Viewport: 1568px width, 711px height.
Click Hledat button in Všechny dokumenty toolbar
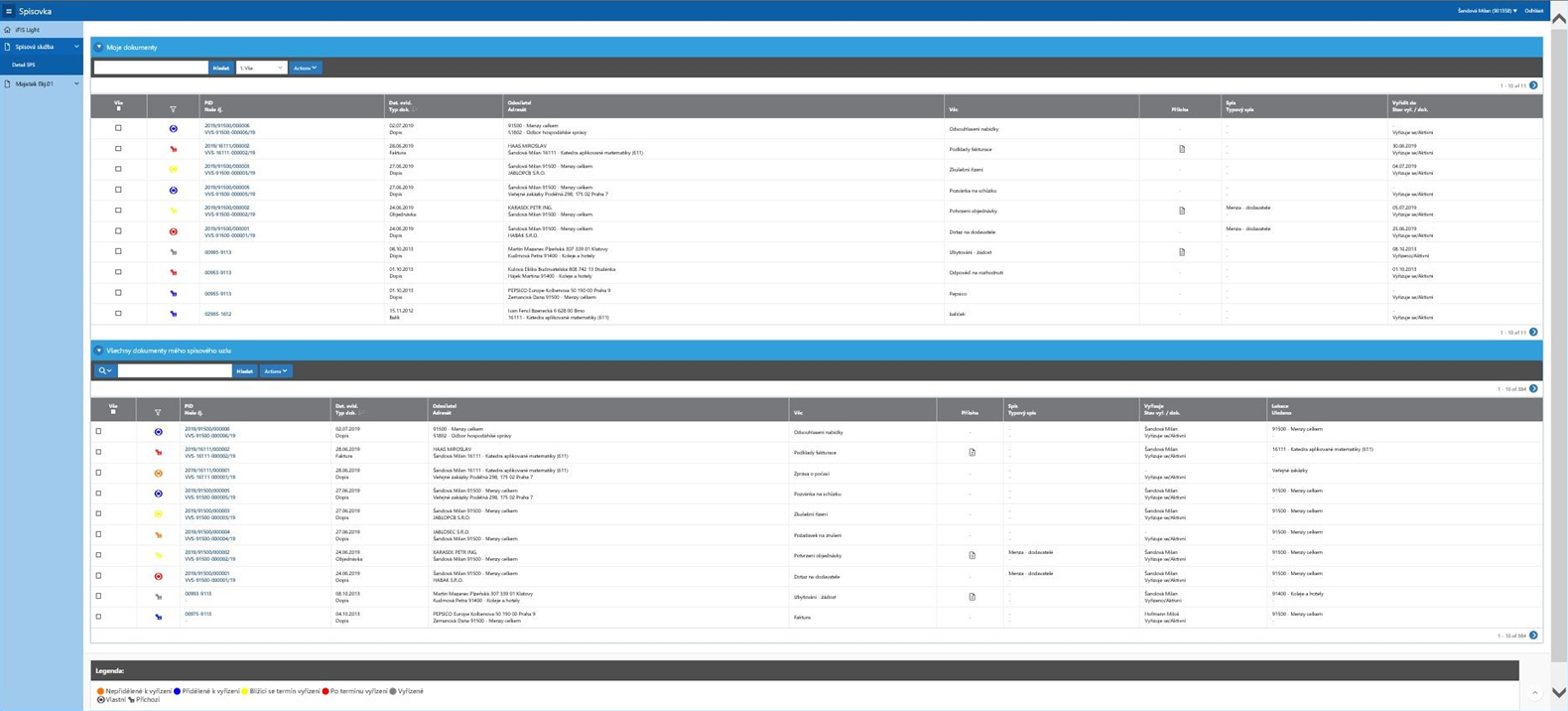pyautogui.click(x=244, y=371)
